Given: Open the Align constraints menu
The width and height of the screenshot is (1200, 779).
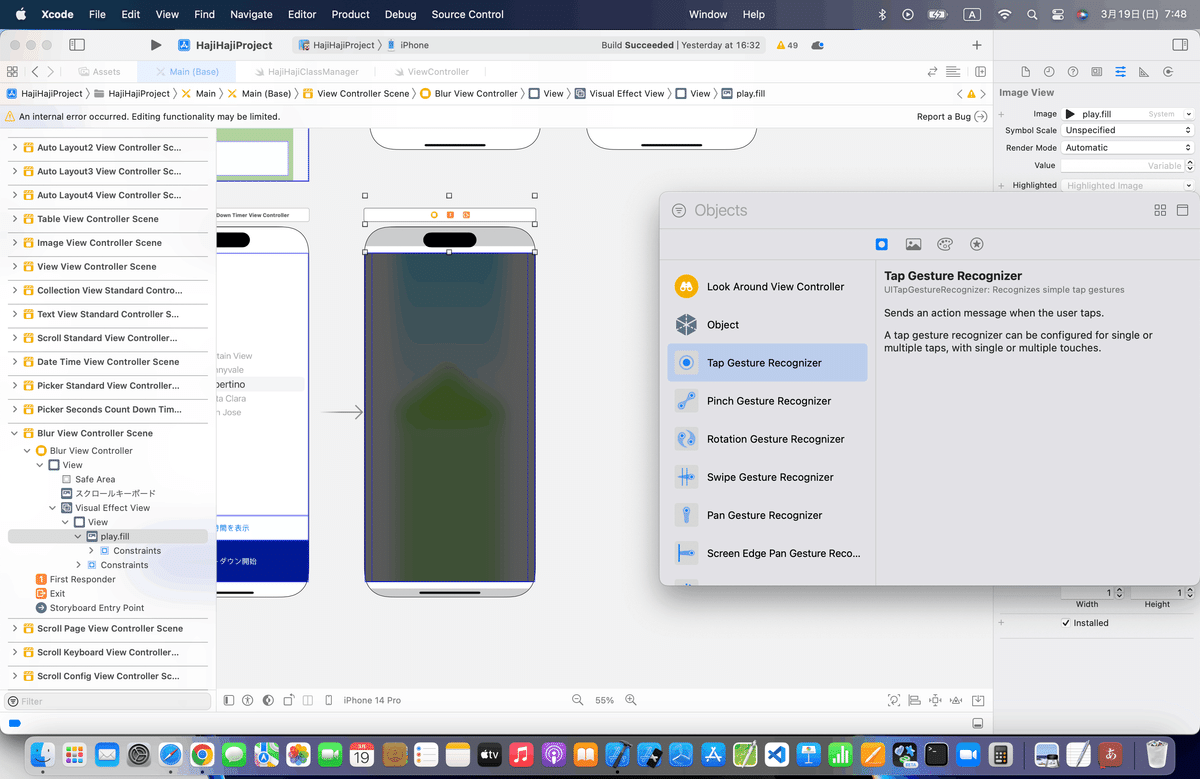Looking at the screenshot, I should (x=915, y=700).
